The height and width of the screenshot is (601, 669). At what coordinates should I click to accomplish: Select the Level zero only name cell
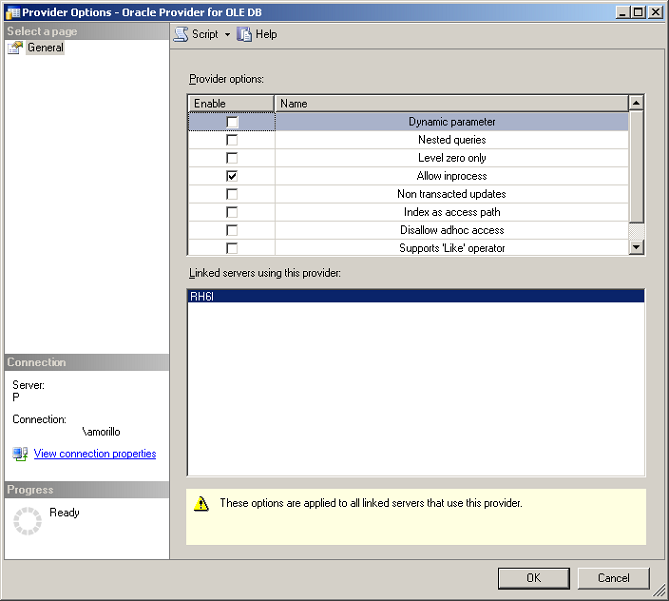point(452,158)
